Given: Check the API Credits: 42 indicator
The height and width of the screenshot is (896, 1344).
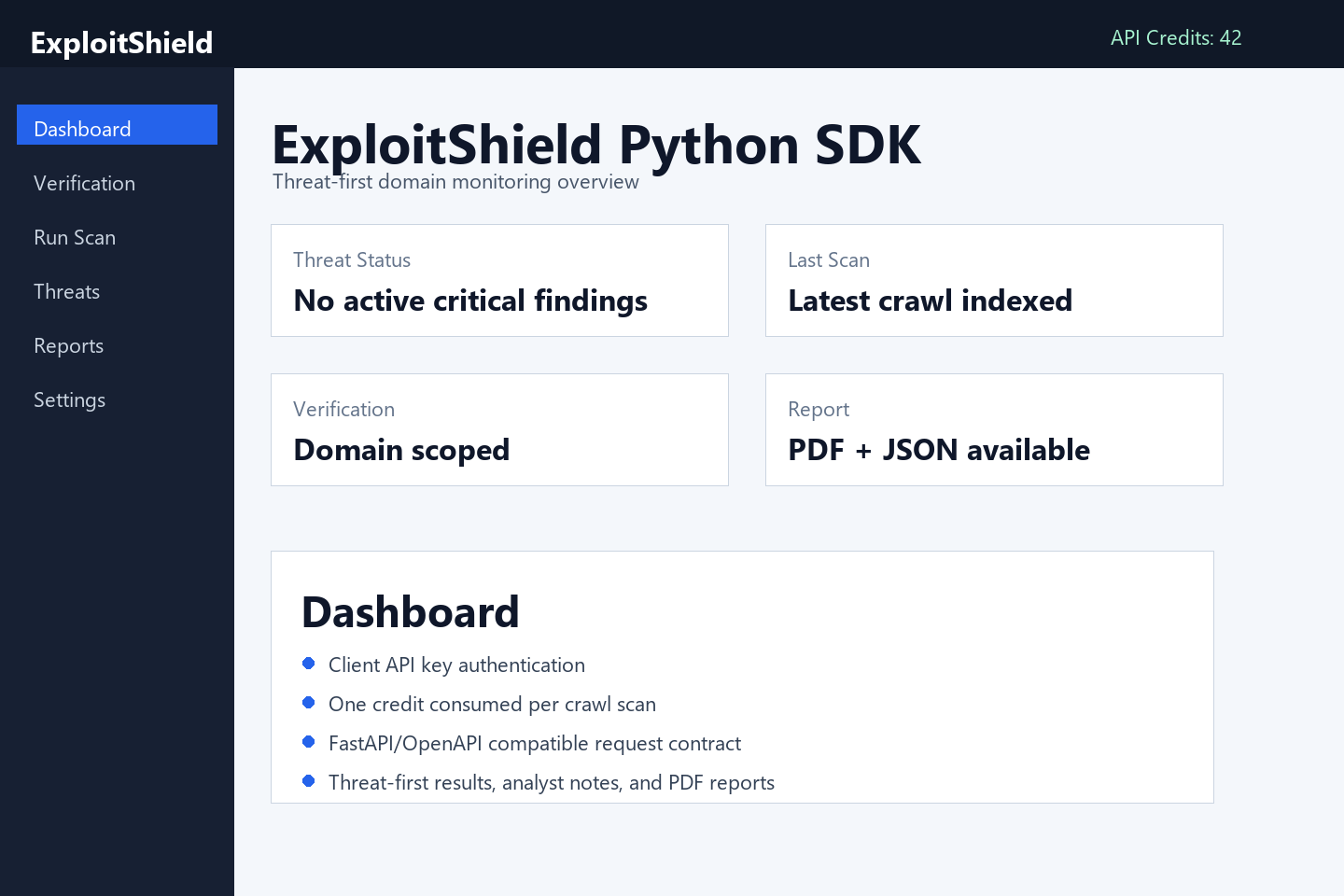Looking at the screenshot, I should pos(1176,37).
